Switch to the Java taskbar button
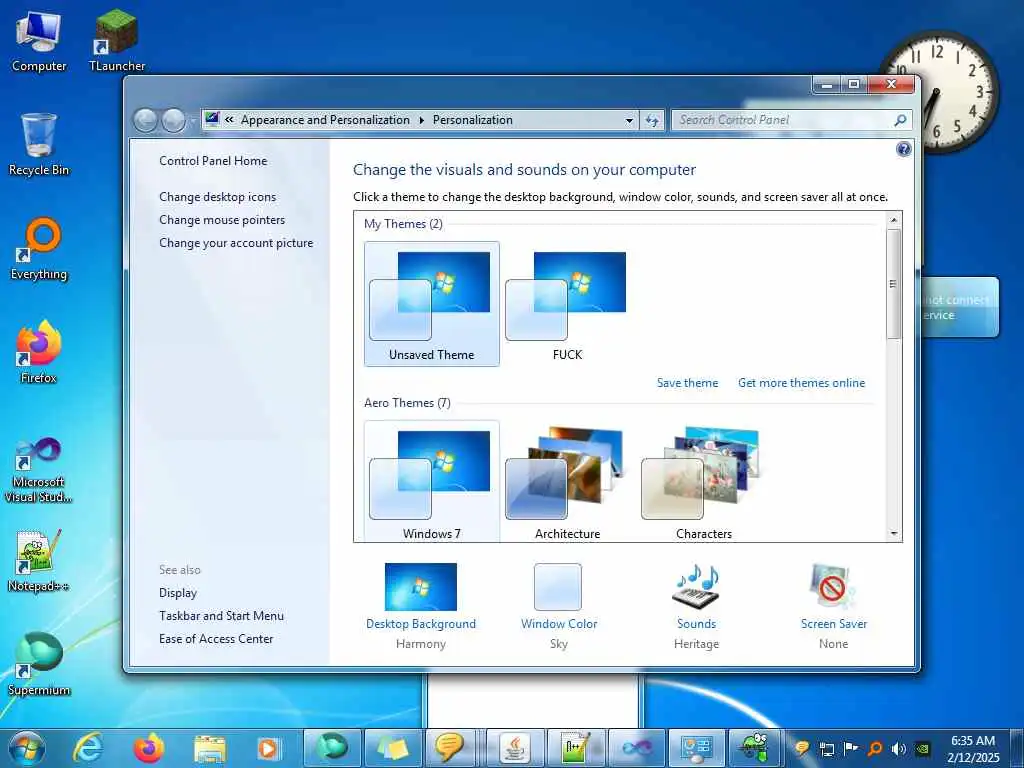The height and width of the screenshot is (768, 1024). coord(514,748)
